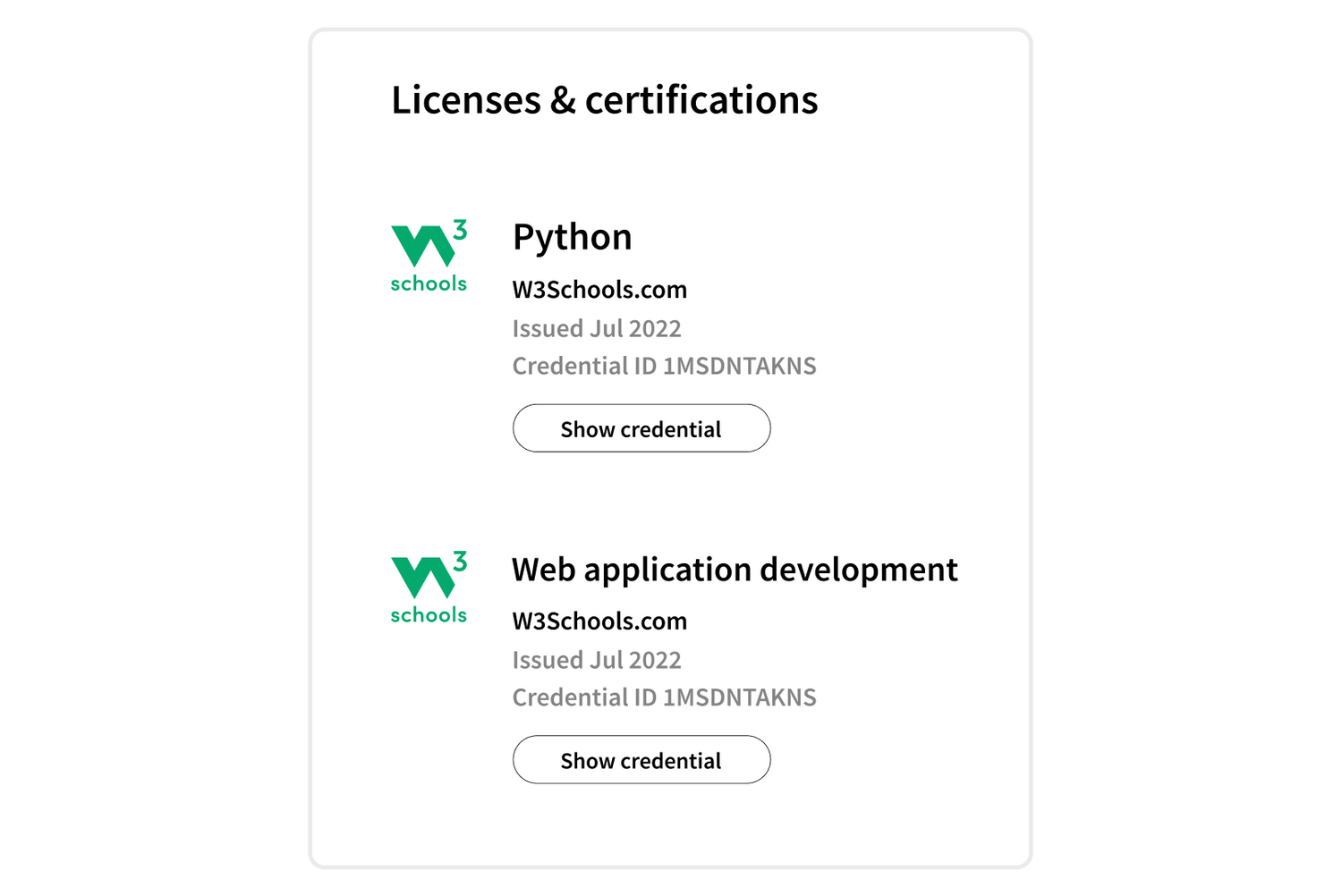Click the word 'certifications' in the section heading
1342x896 pixels.
click(701, 99)
